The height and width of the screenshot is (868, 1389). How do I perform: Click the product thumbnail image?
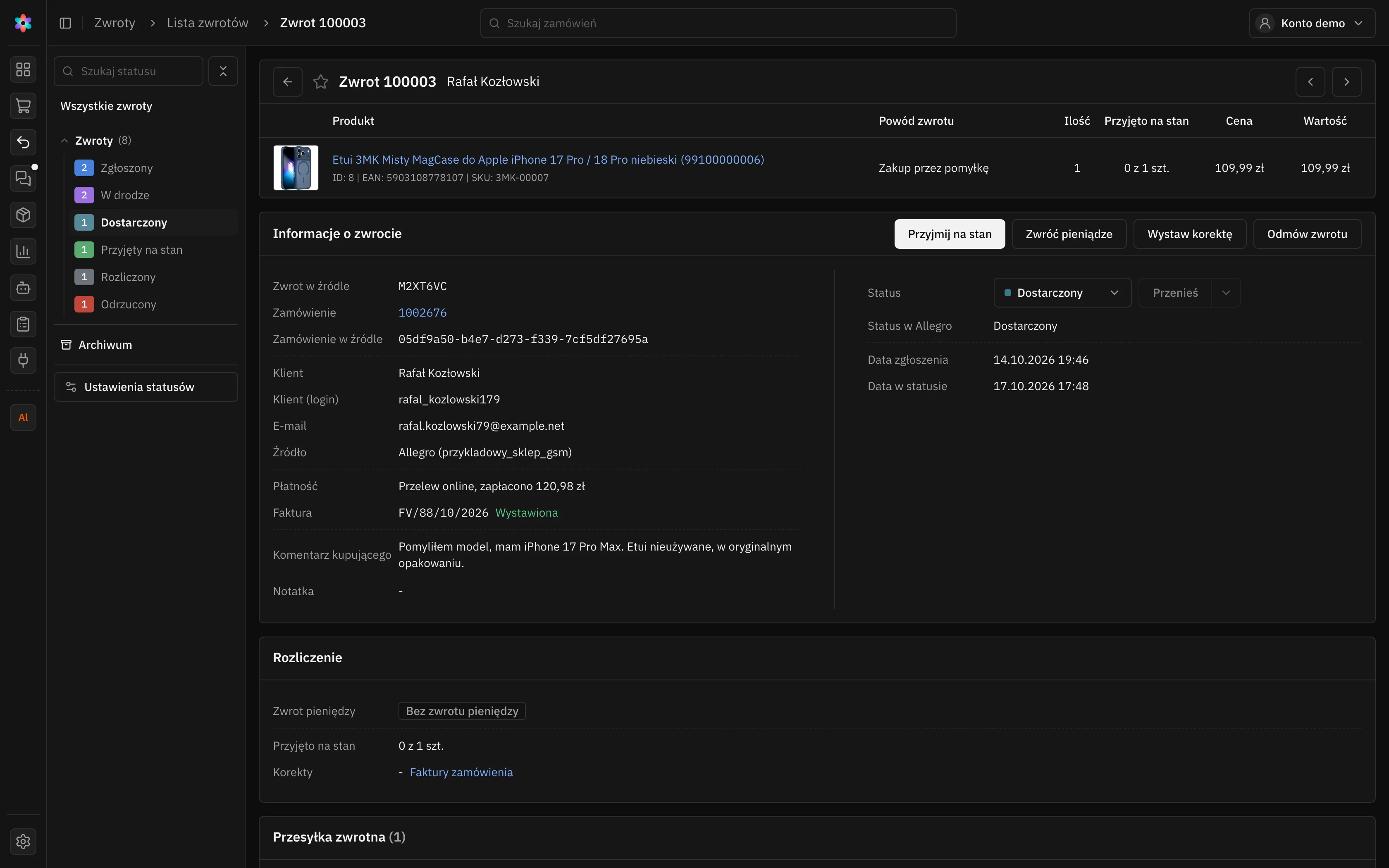pos(296,168)
